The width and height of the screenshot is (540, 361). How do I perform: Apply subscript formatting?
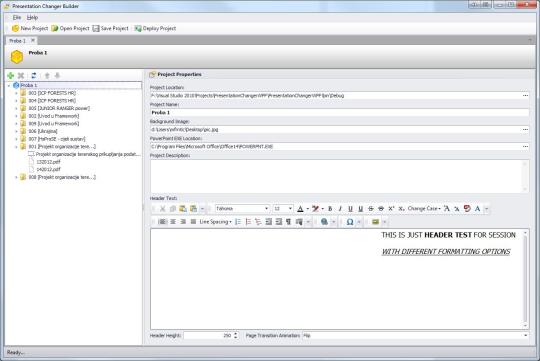tap(401, 209)
